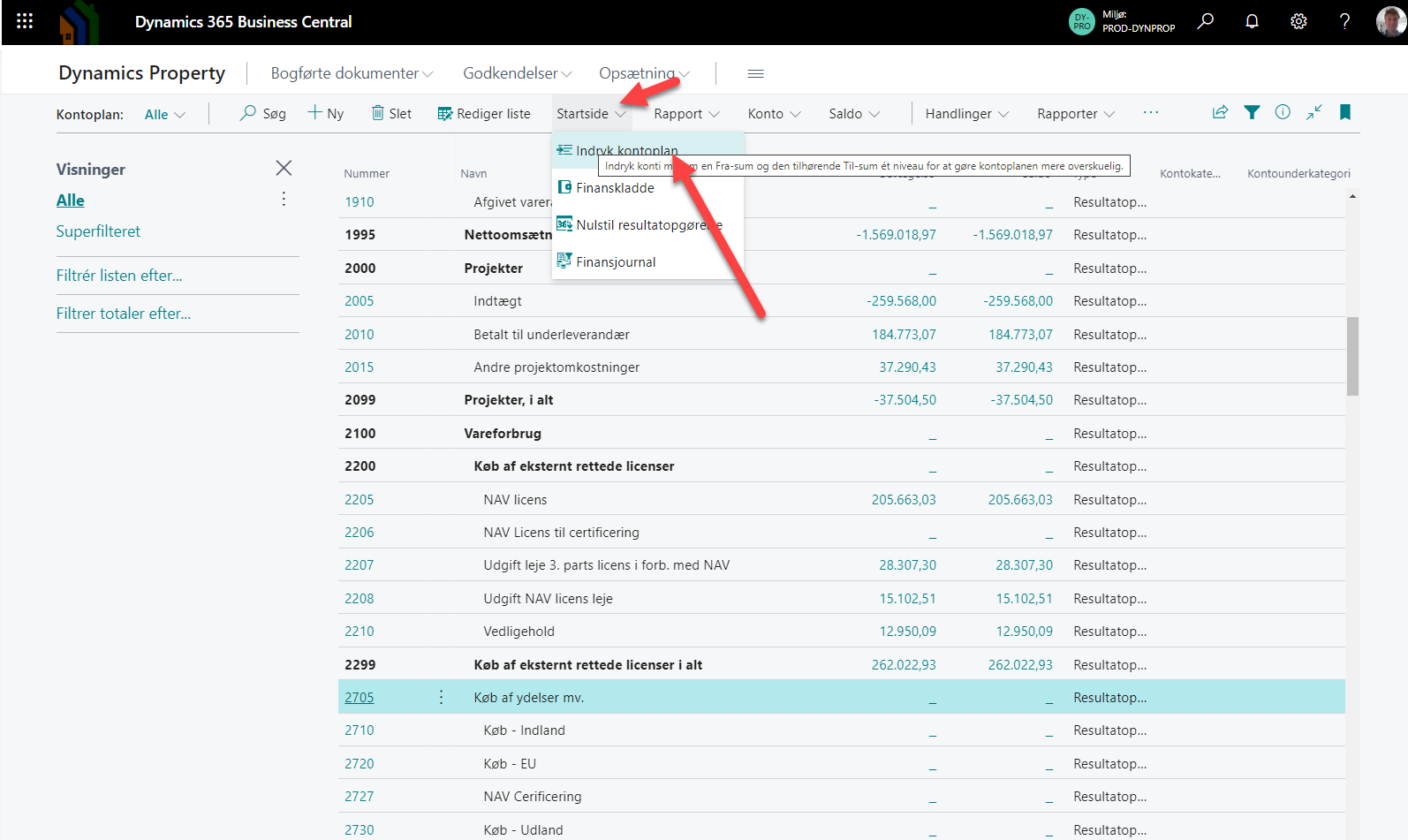Select row Udgift NAV licens leje
Viewport: 1408px width, 840px height.
point(841,598)
